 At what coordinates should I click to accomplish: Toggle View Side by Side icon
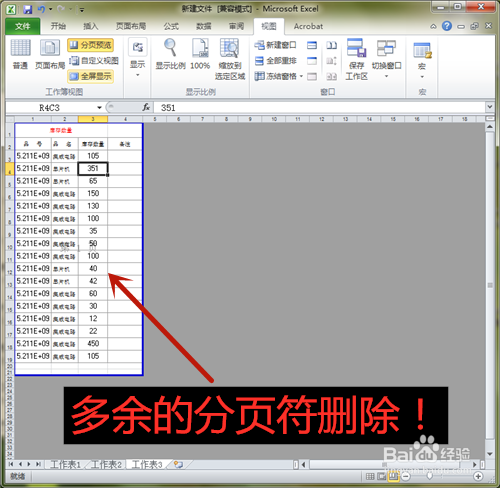coord(331,45)
